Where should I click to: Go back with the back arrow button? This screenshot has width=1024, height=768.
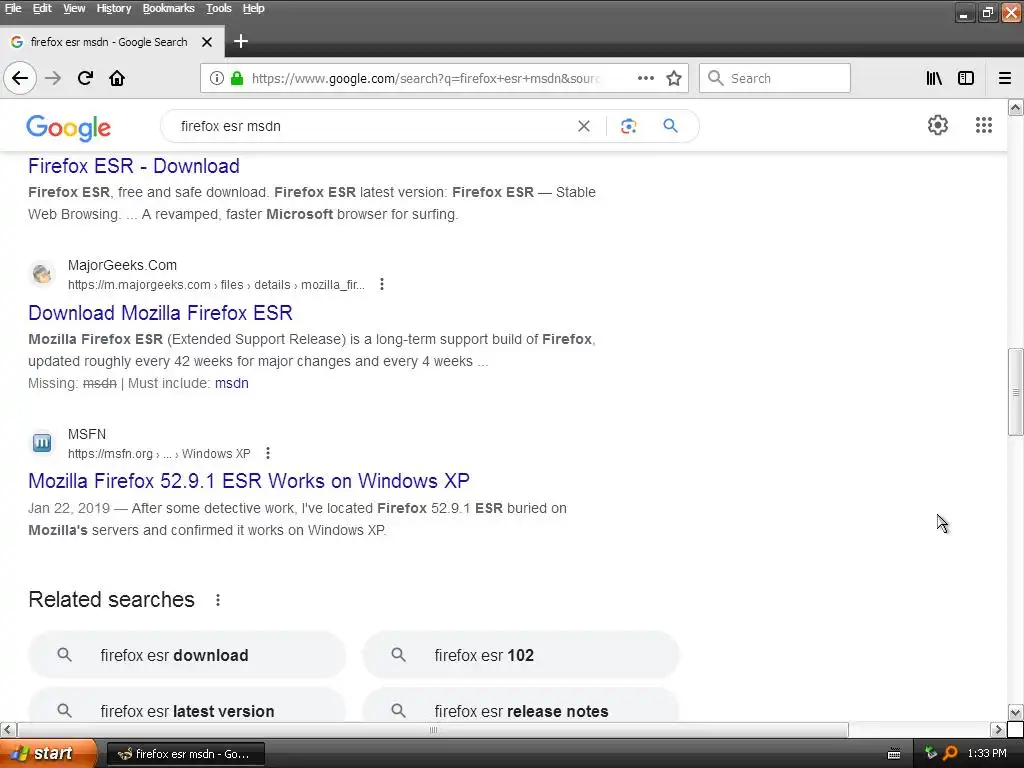pyautogui.click(x=20, y=78)
